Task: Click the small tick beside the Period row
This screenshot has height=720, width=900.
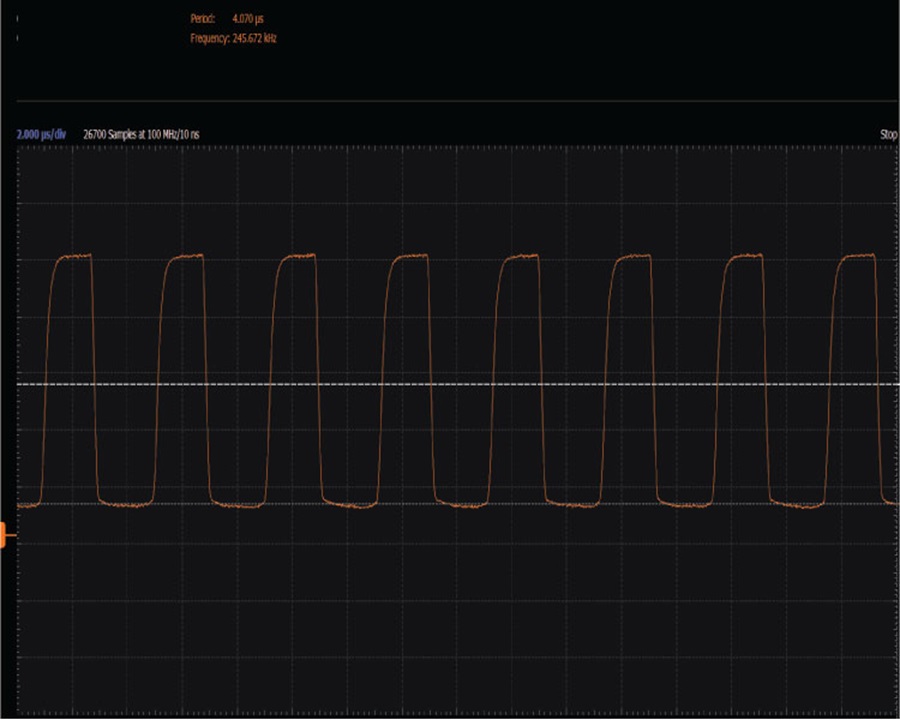Action: [x=17, y=19]
